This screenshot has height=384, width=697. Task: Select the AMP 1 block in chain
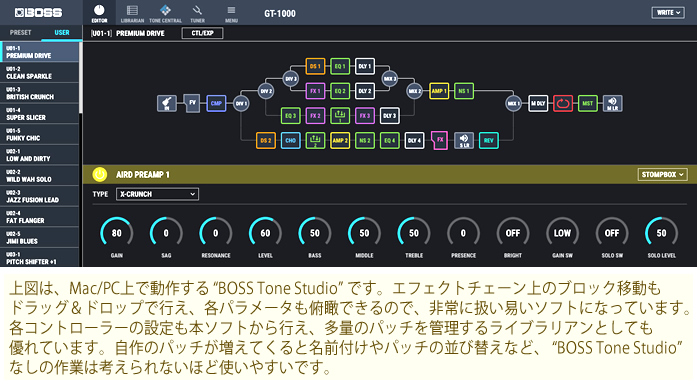click(439, 91)
